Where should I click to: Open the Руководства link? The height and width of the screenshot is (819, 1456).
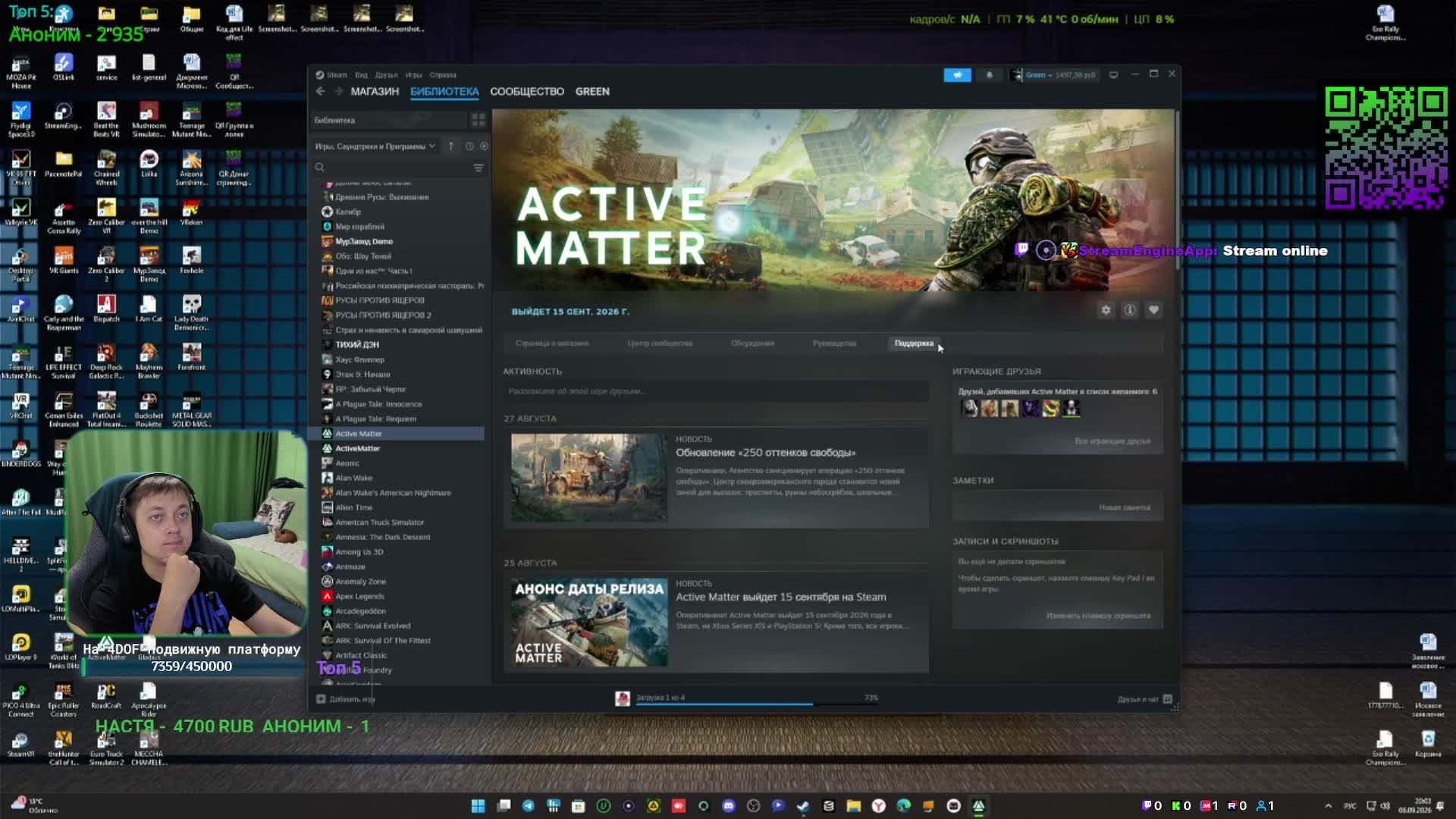834,344
